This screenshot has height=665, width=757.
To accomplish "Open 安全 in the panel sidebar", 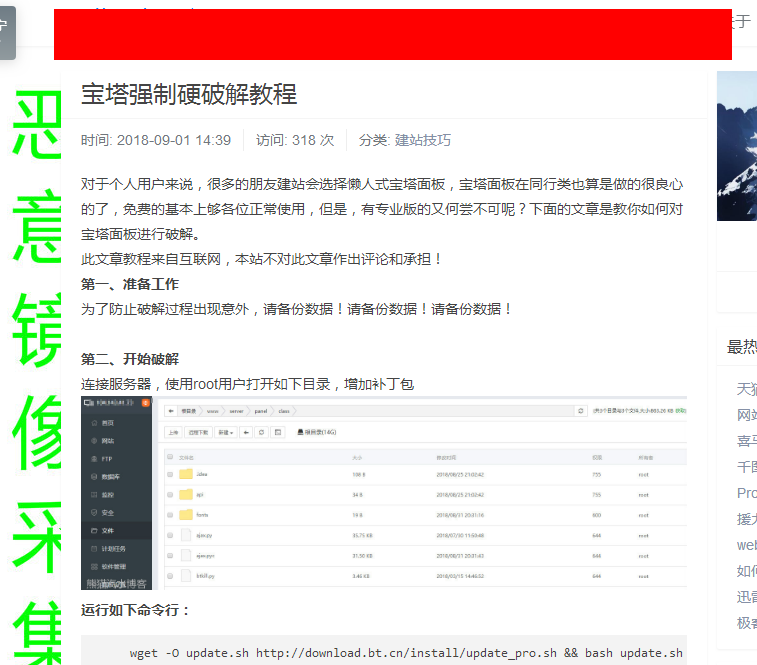I will click(x=108, y=513).
